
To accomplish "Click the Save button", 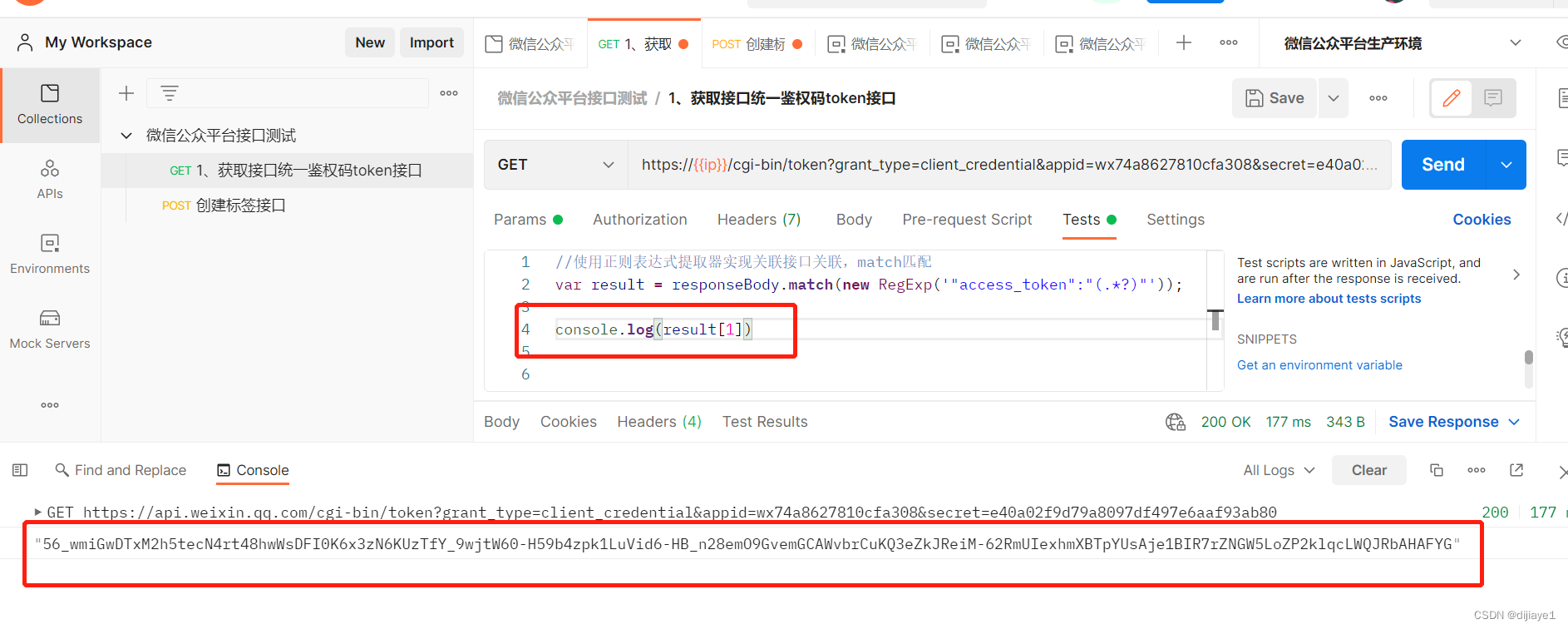I will click(x=1275, y=98).
